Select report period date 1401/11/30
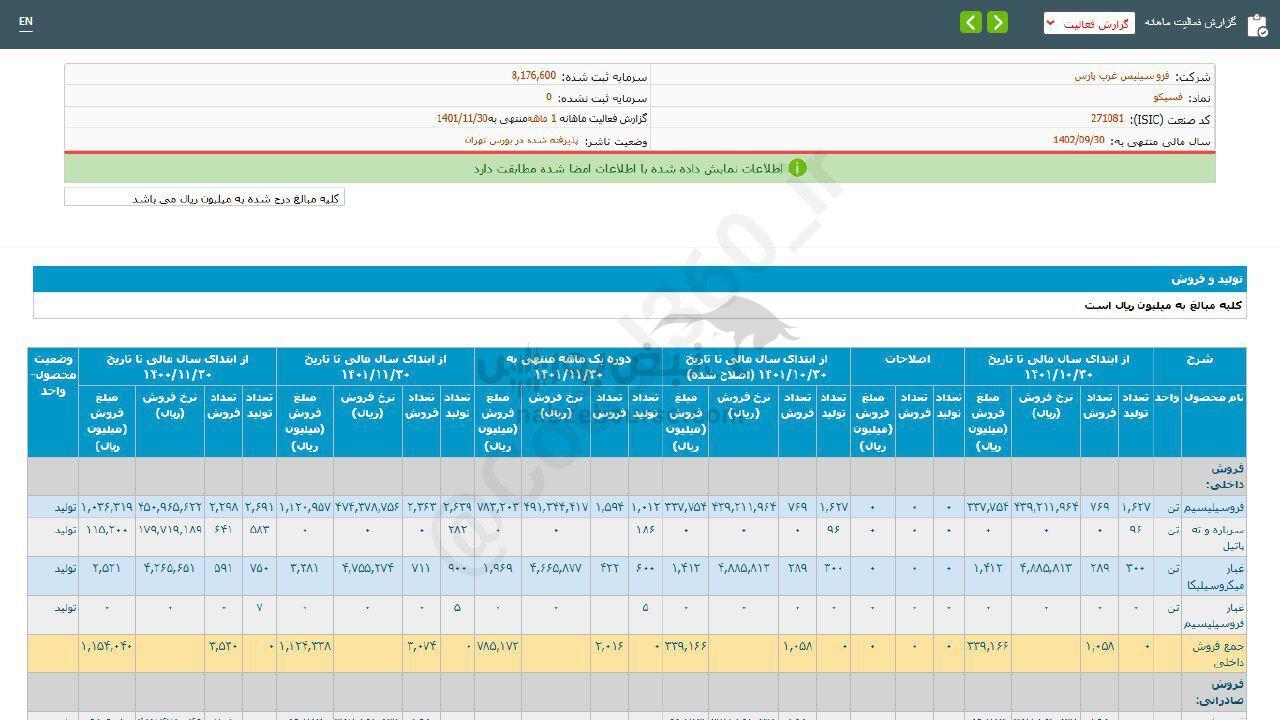Screen dimensions: 1280x720 pyautogui.click(x=463, y=119)
